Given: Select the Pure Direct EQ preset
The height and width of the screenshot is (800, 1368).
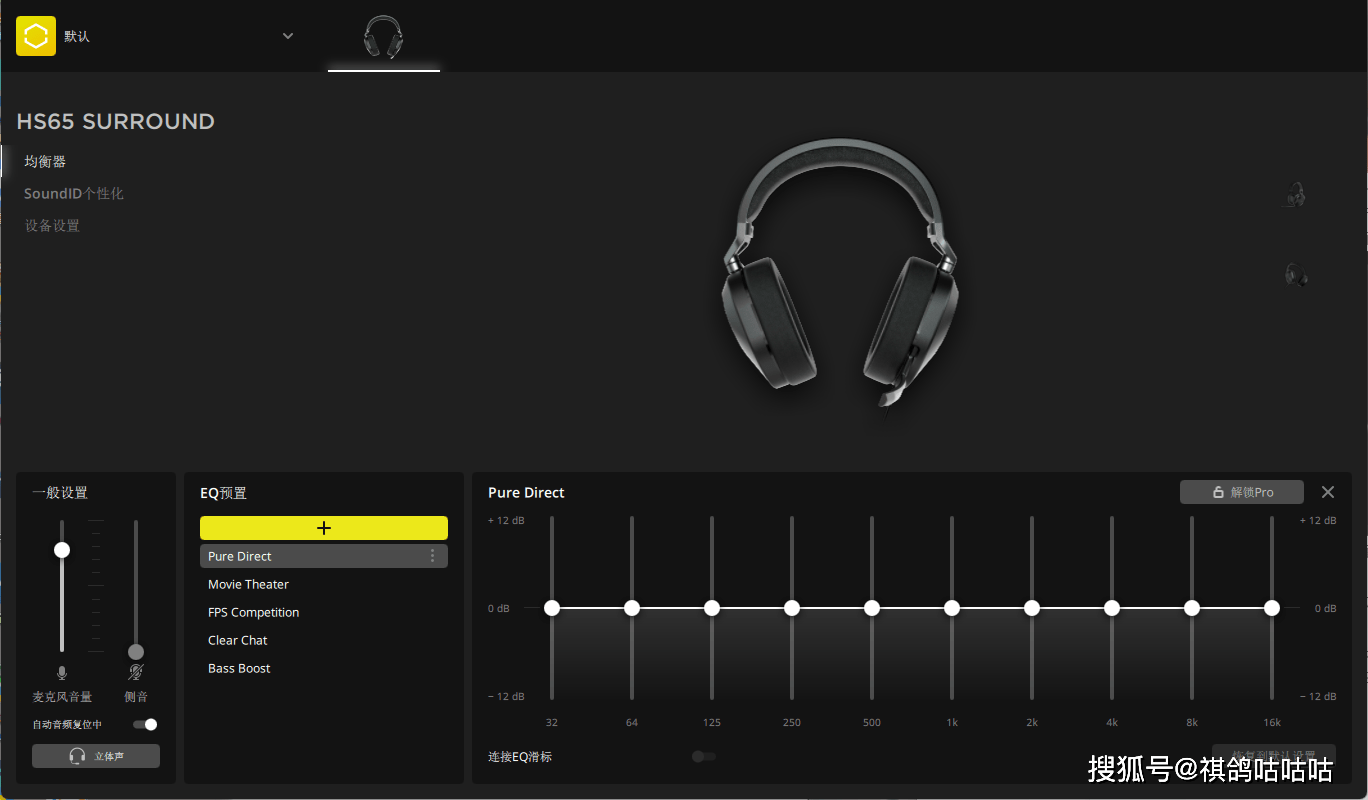Looking at the screenshot, I should (324, 556).
